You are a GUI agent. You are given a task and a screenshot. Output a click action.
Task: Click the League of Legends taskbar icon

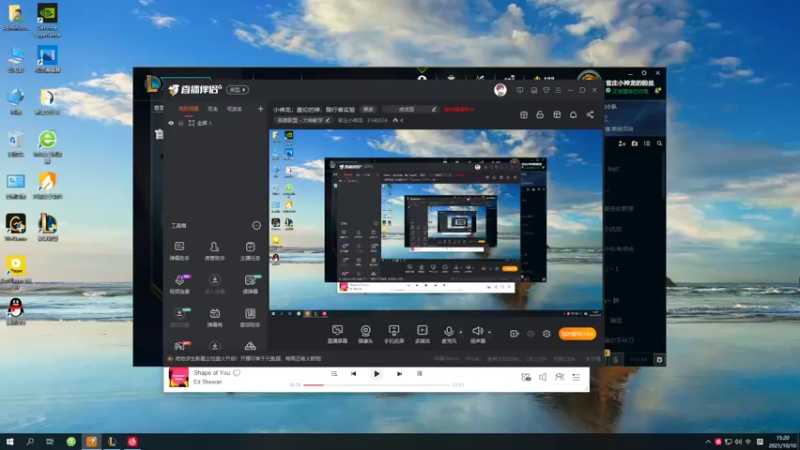112,442
